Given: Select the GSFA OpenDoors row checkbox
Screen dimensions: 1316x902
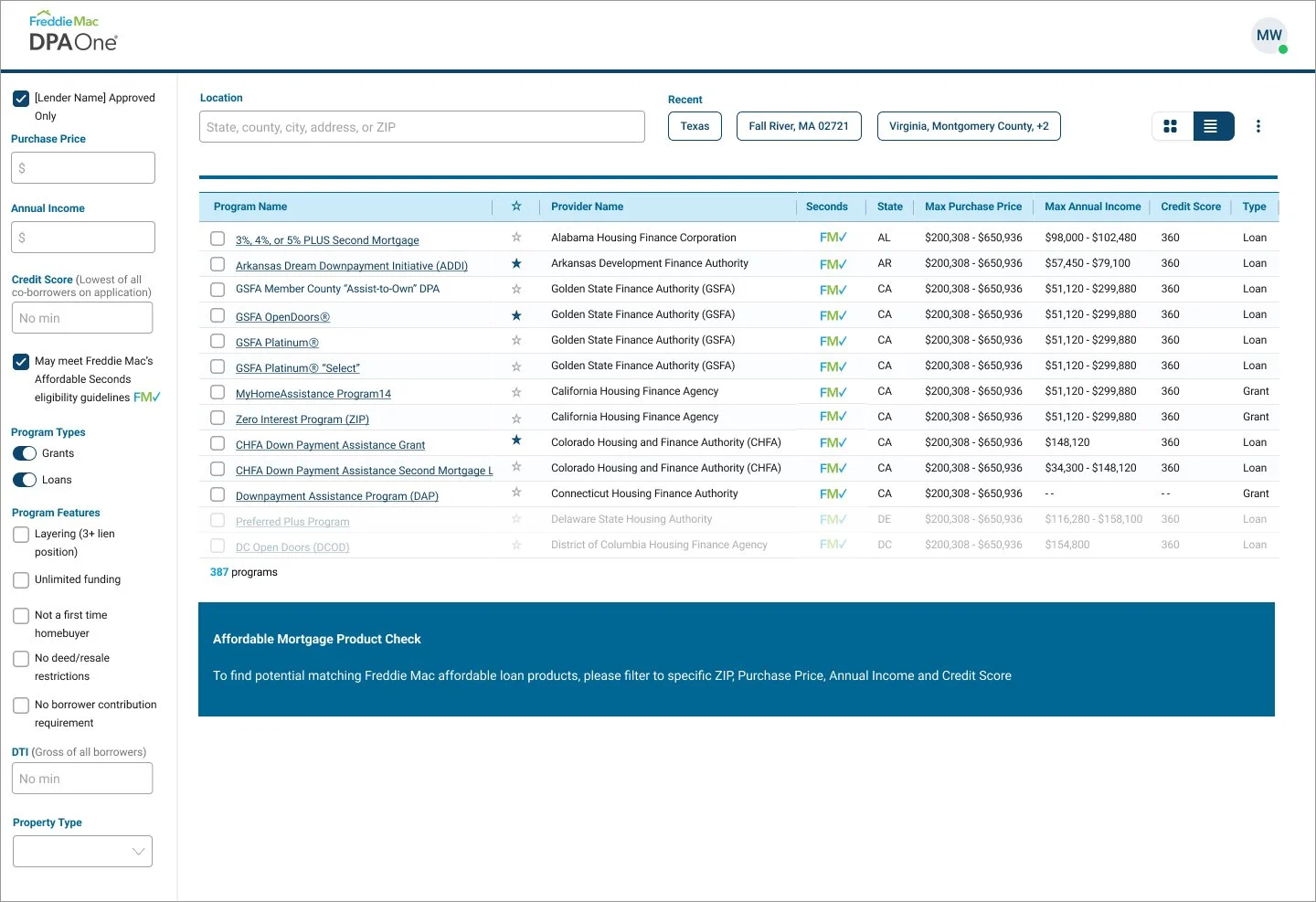Looking at the screenshot, I should pos(218,315).
